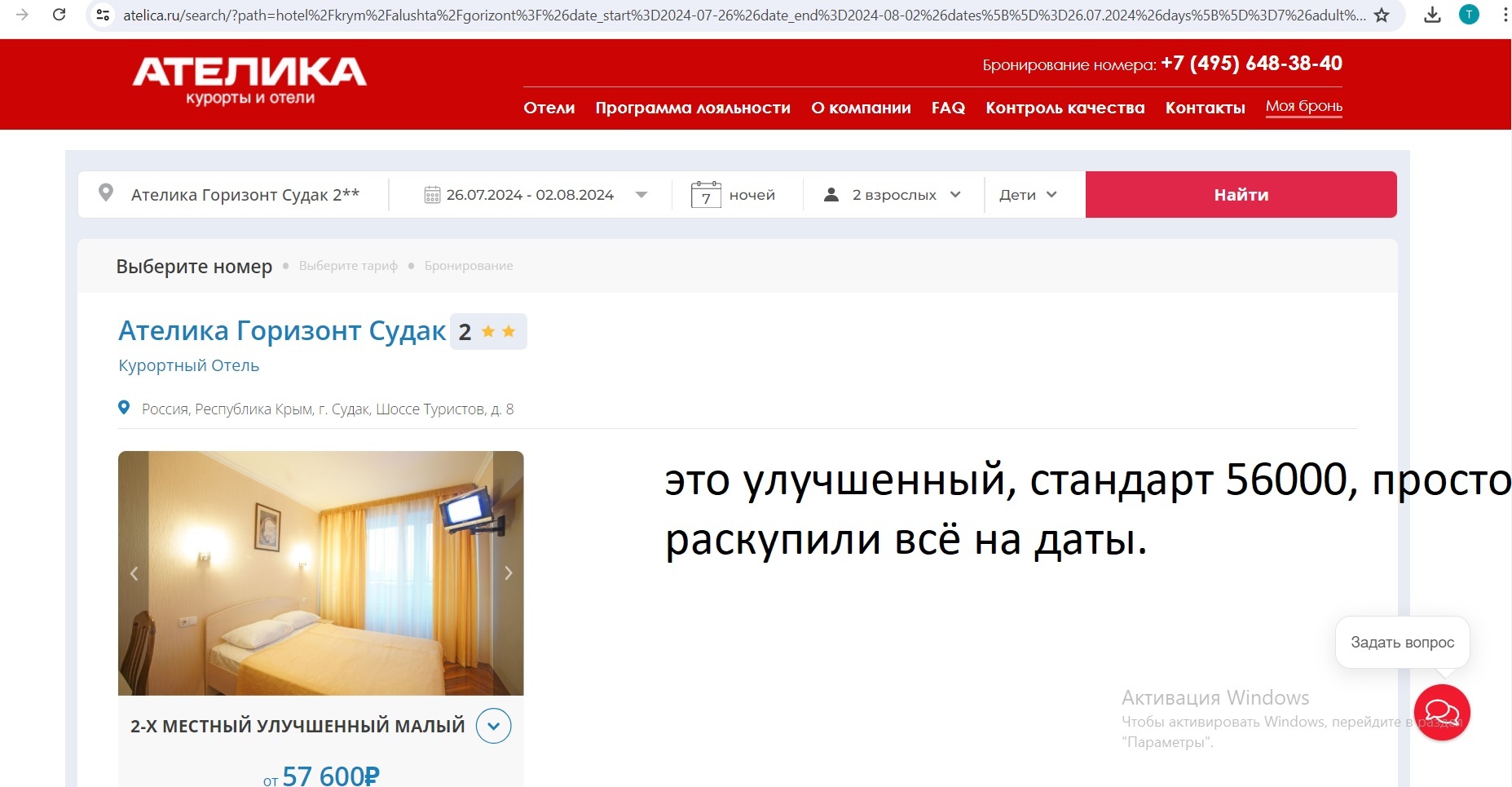This screenshot has width=1512, height=787.
Task: Click the Ателика logo
Action: pyautogui.click(x=249, y=81)
